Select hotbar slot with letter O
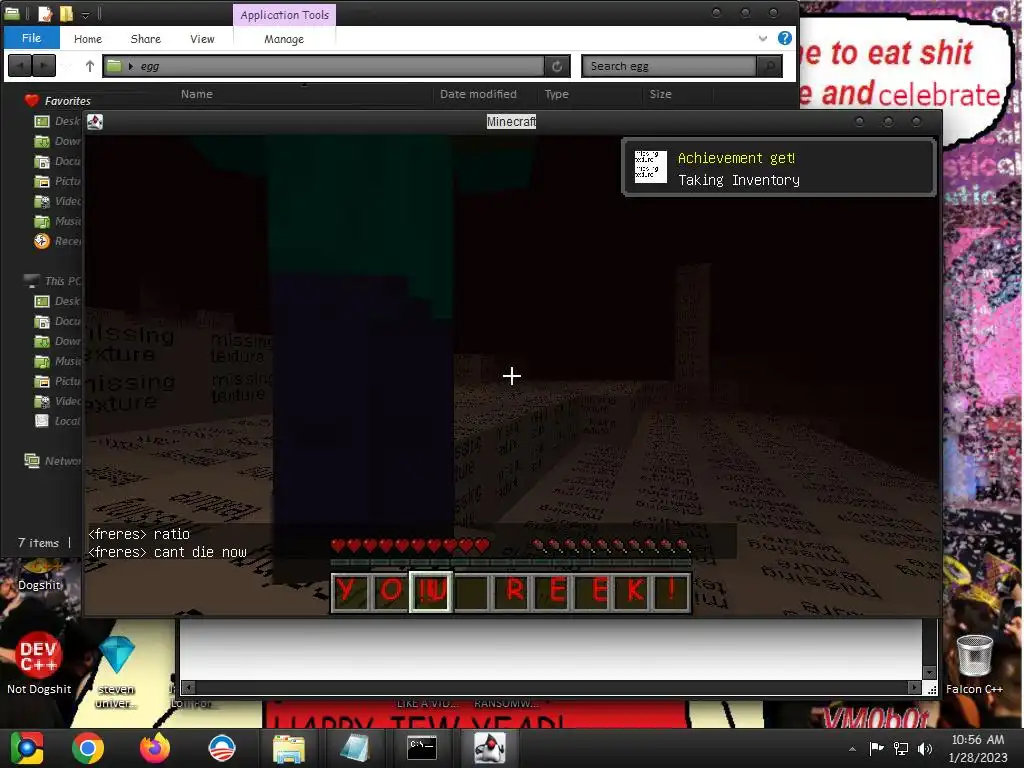The image size is (1024, 768). tap(391, 592)
